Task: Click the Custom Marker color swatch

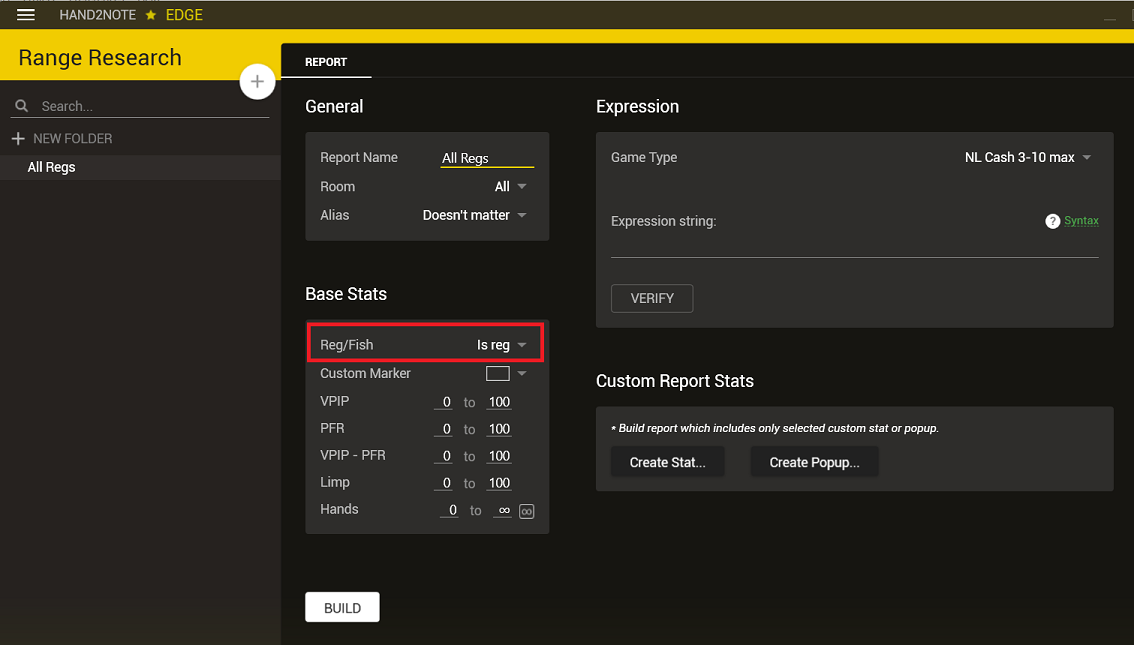Action: coord(498,374)
